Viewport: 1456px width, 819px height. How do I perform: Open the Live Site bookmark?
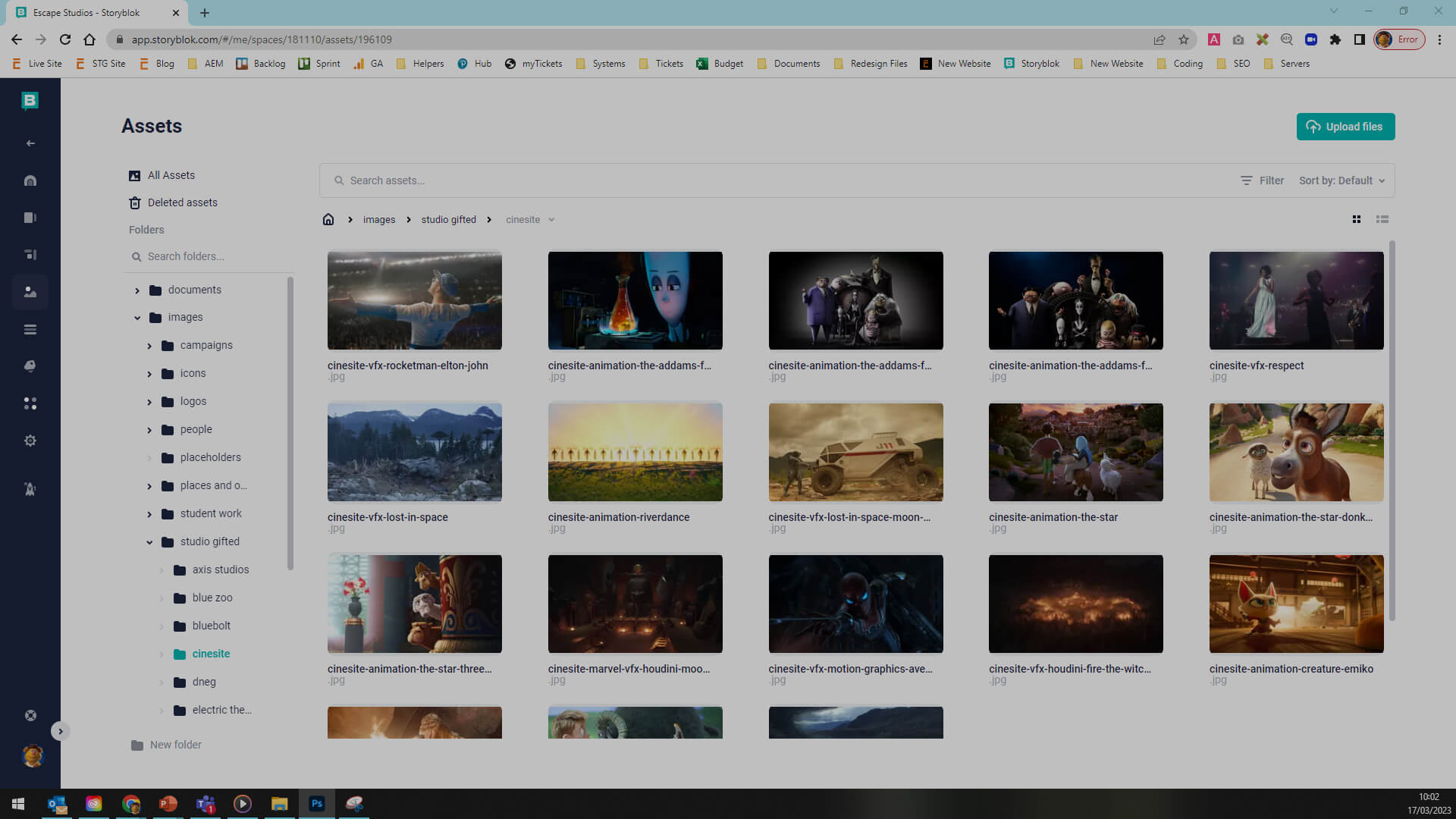[x=37, y=64]
